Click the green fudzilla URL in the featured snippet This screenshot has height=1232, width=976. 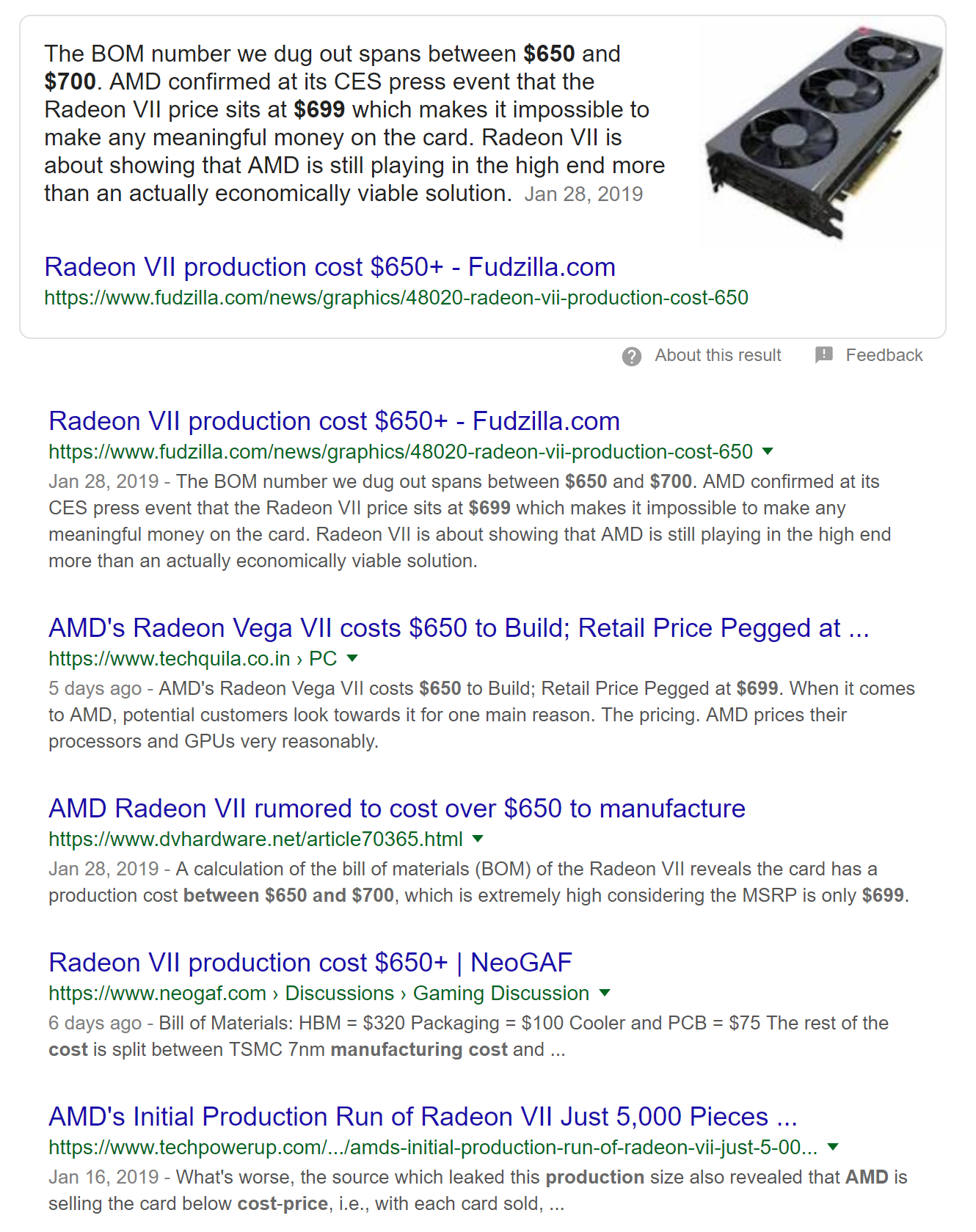[396, 298]
